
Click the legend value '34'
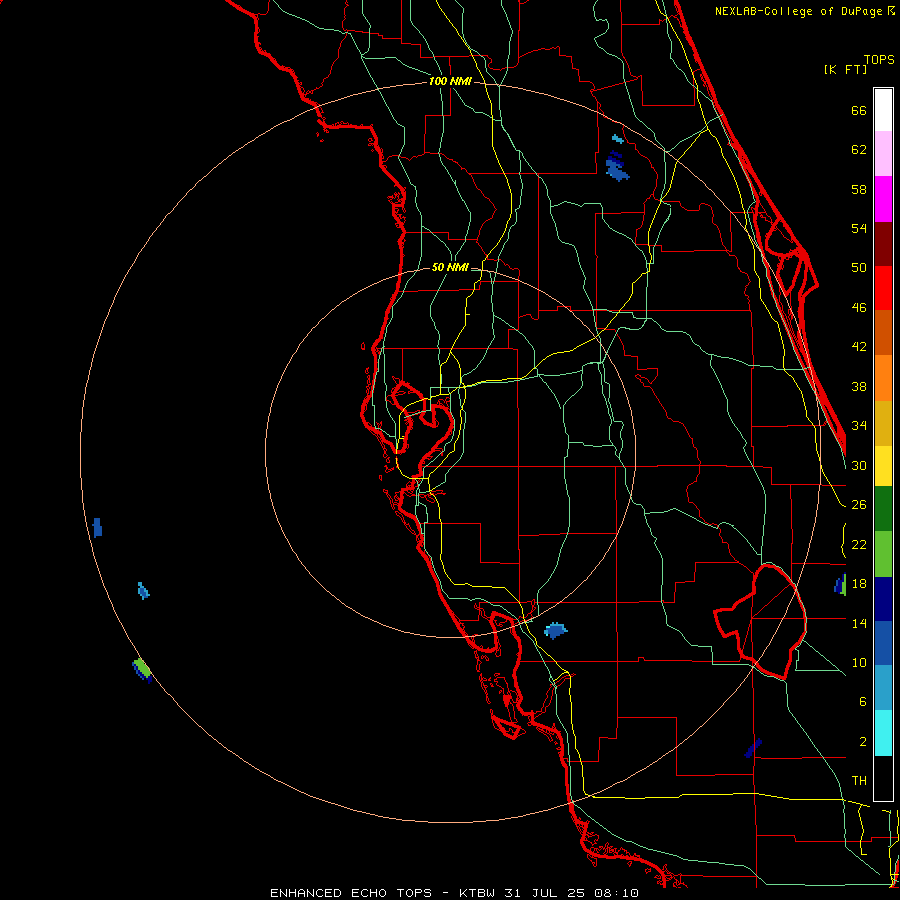point(859,426)
